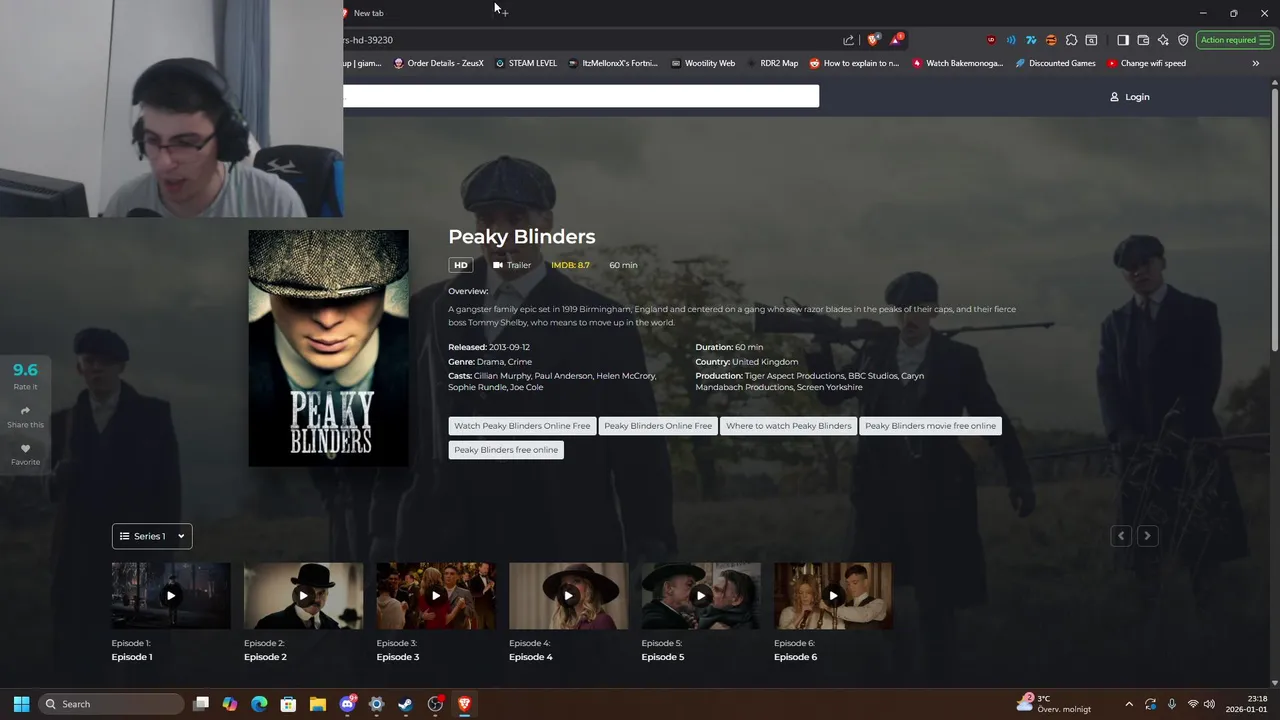This screenshot has width=1280, height=720.
Task: Click the IMDB: 8.7 rating text
Action: click(570, 265)
